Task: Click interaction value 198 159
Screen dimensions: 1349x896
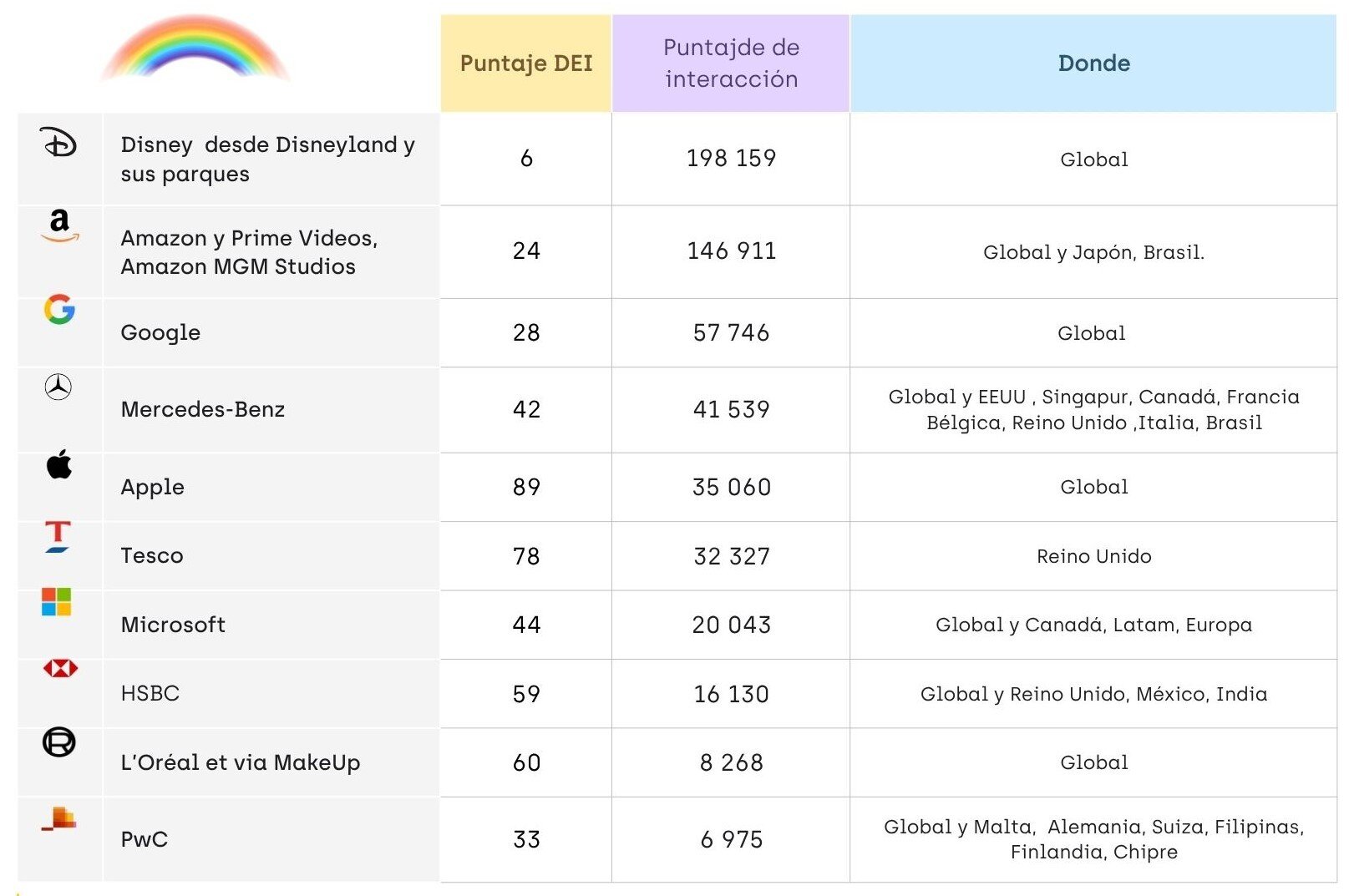Action: [x=731, y=158]
